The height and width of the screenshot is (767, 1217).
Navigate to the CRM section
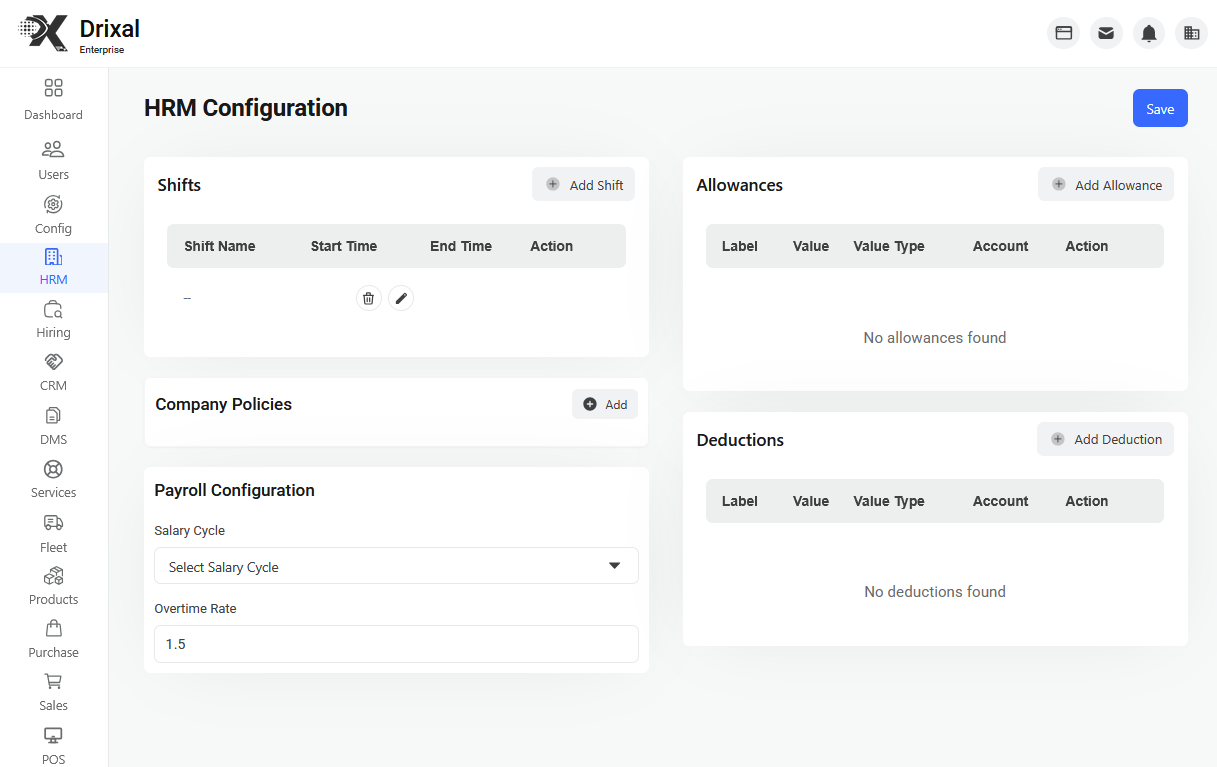(53, 372)
